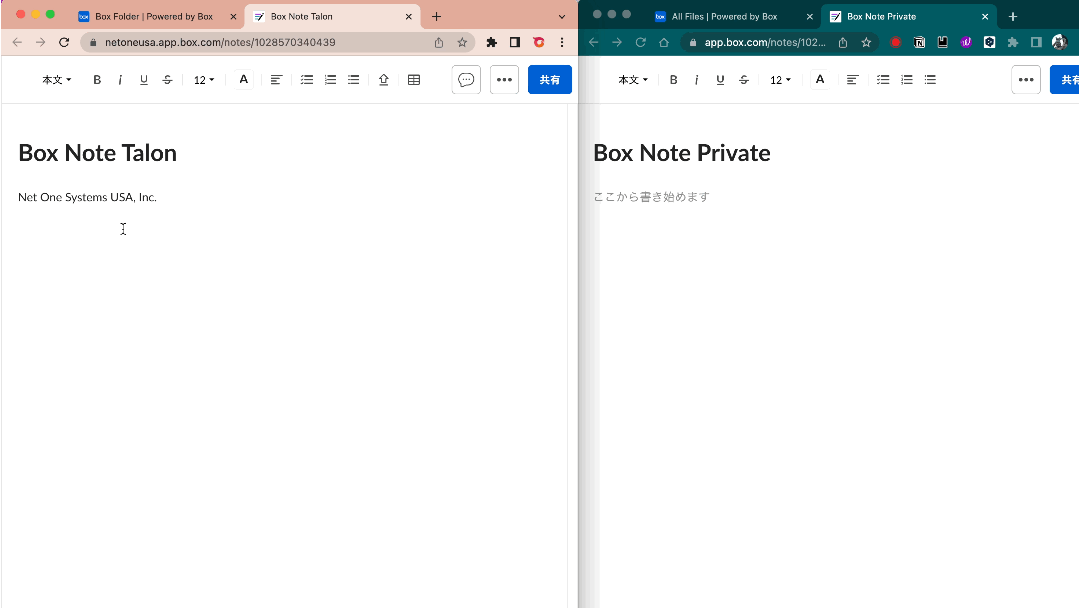
Task: Toggle side panel in left browser
Action: 515,43
